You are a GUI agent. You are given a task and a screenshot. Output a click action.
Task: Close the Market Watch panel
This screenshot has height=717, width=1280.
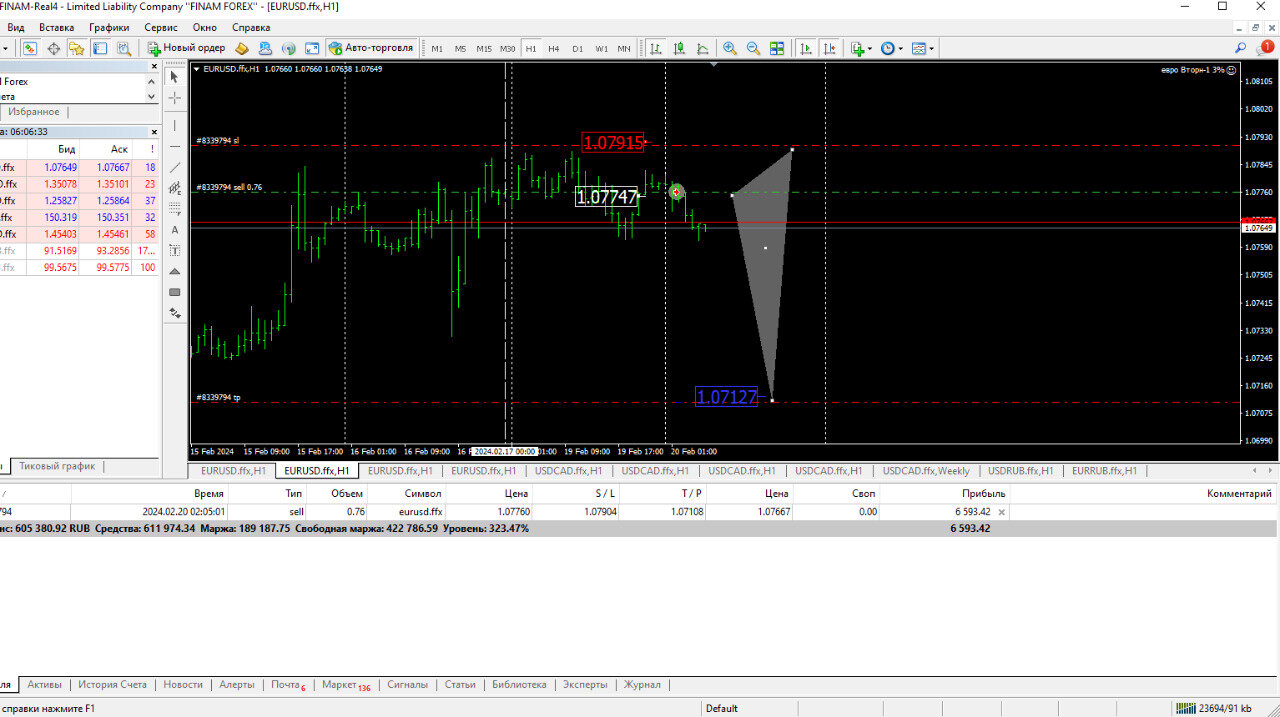coord(154,132)
